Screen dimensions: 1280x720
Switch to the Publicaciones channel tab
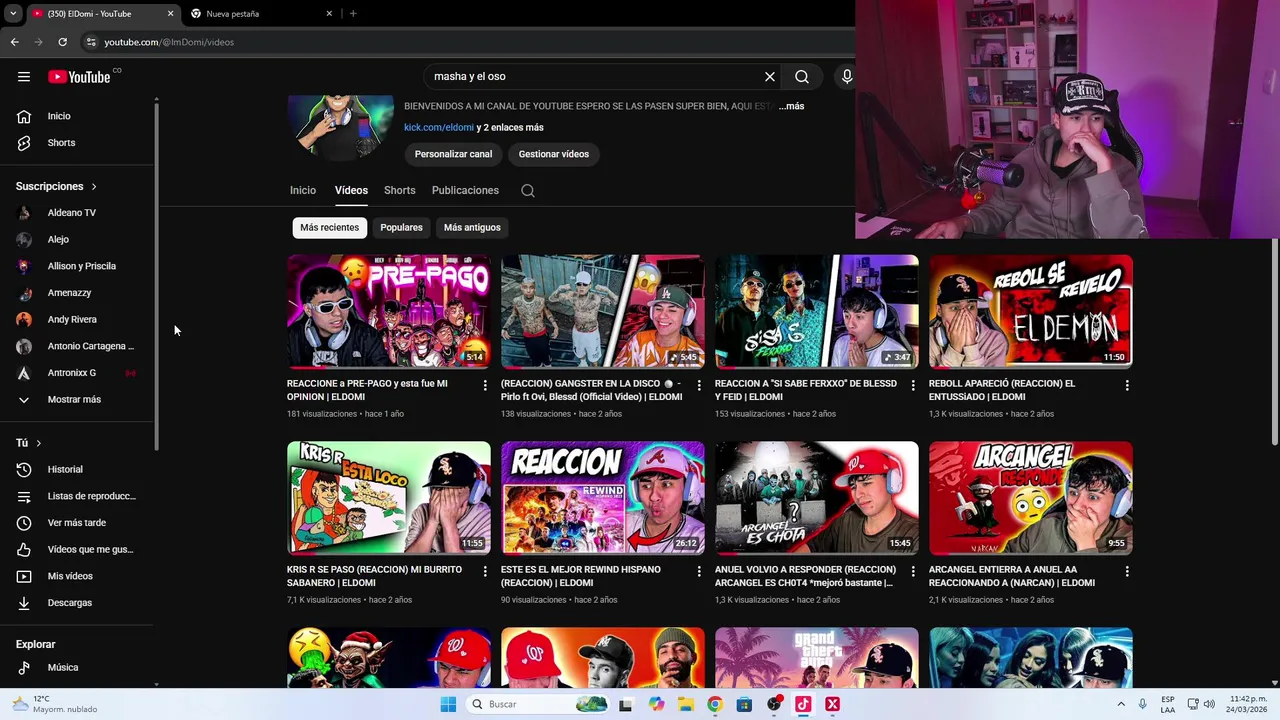pos(465,190)
